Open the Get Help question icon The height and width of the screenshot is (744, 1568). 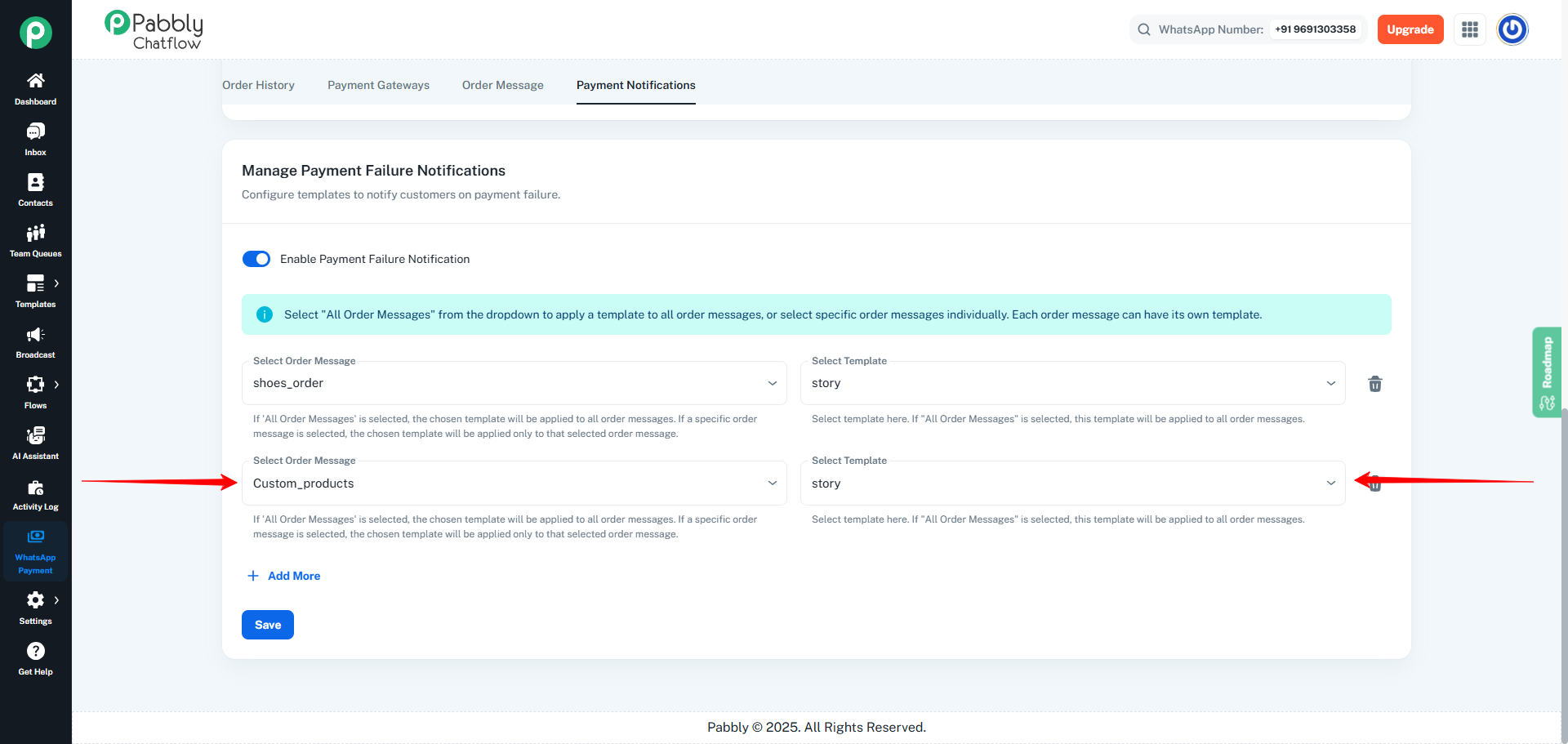click(36, 651)
